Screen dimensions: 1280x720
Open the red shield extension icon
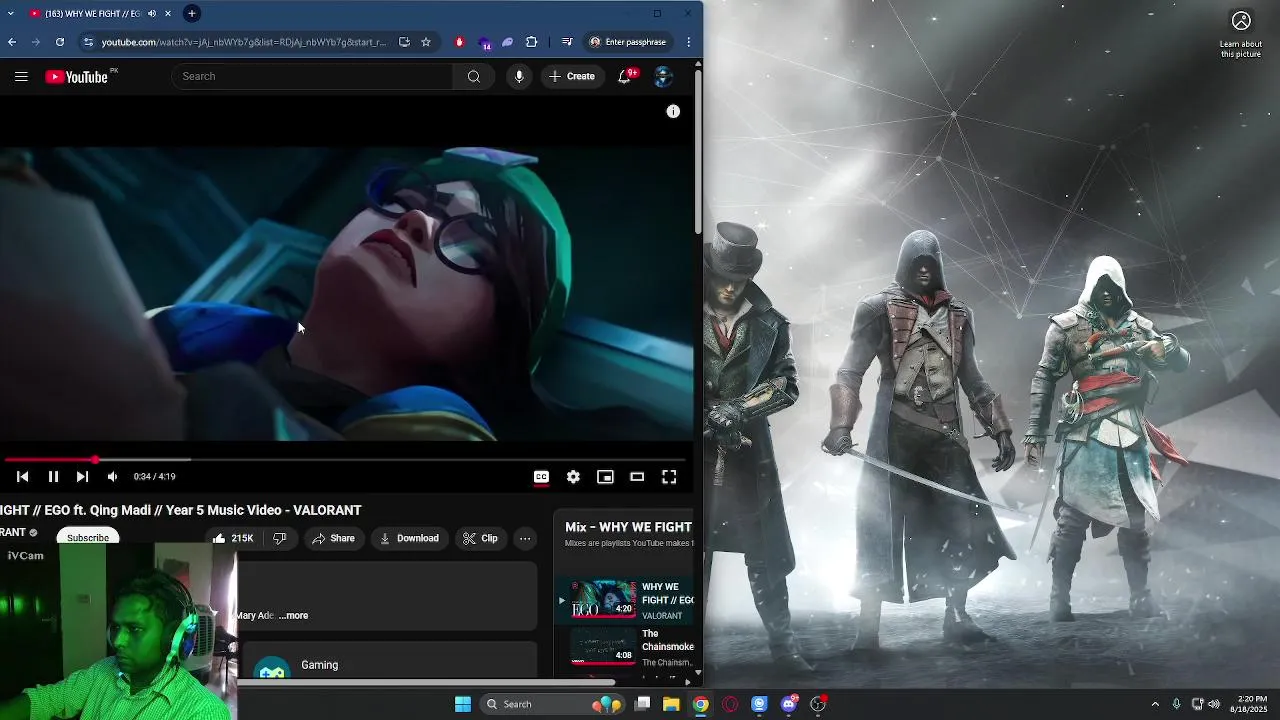tap(459, 42)
